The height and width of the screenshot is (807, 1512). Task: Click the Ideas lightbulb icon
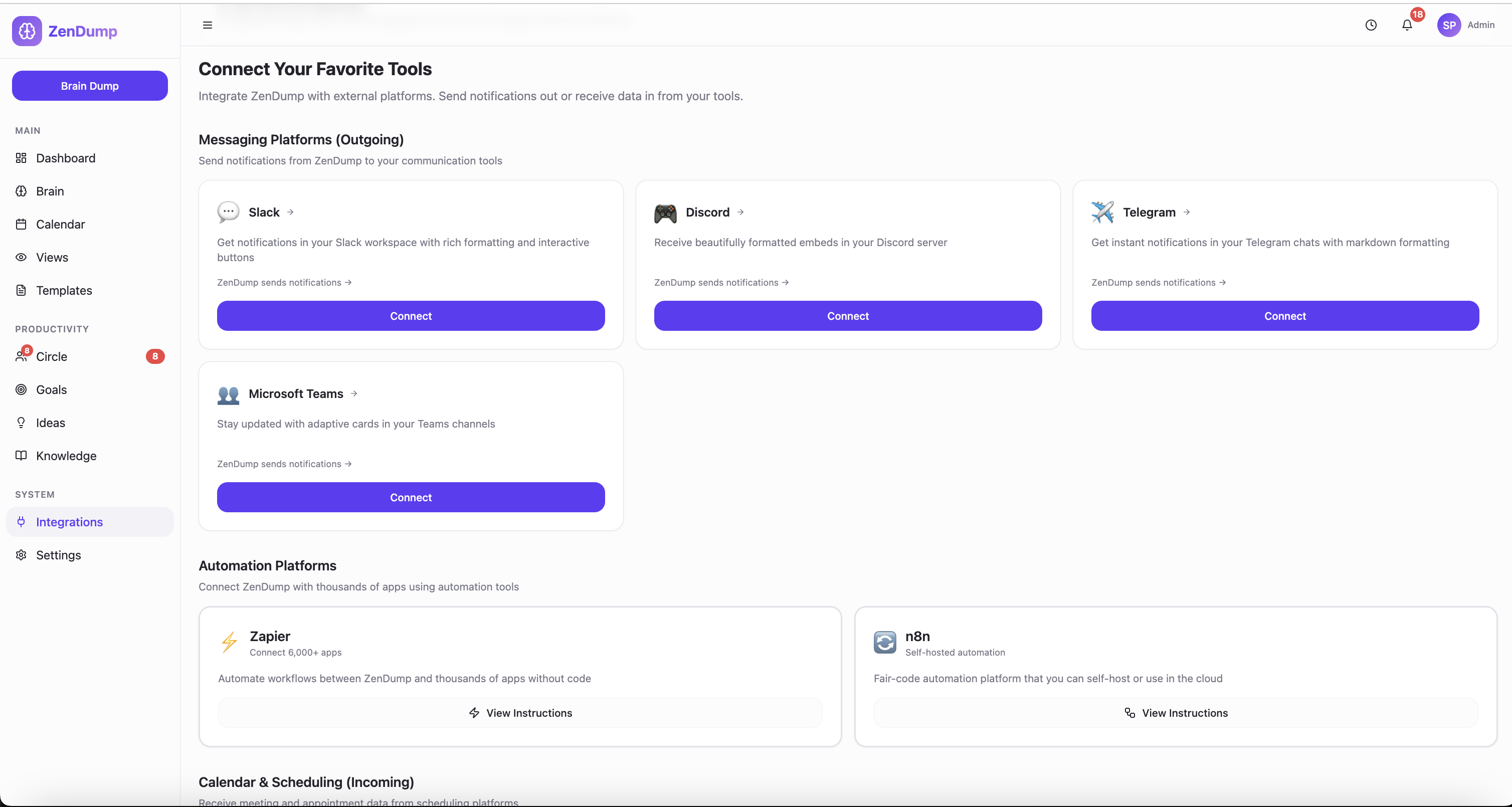point(21,423)
